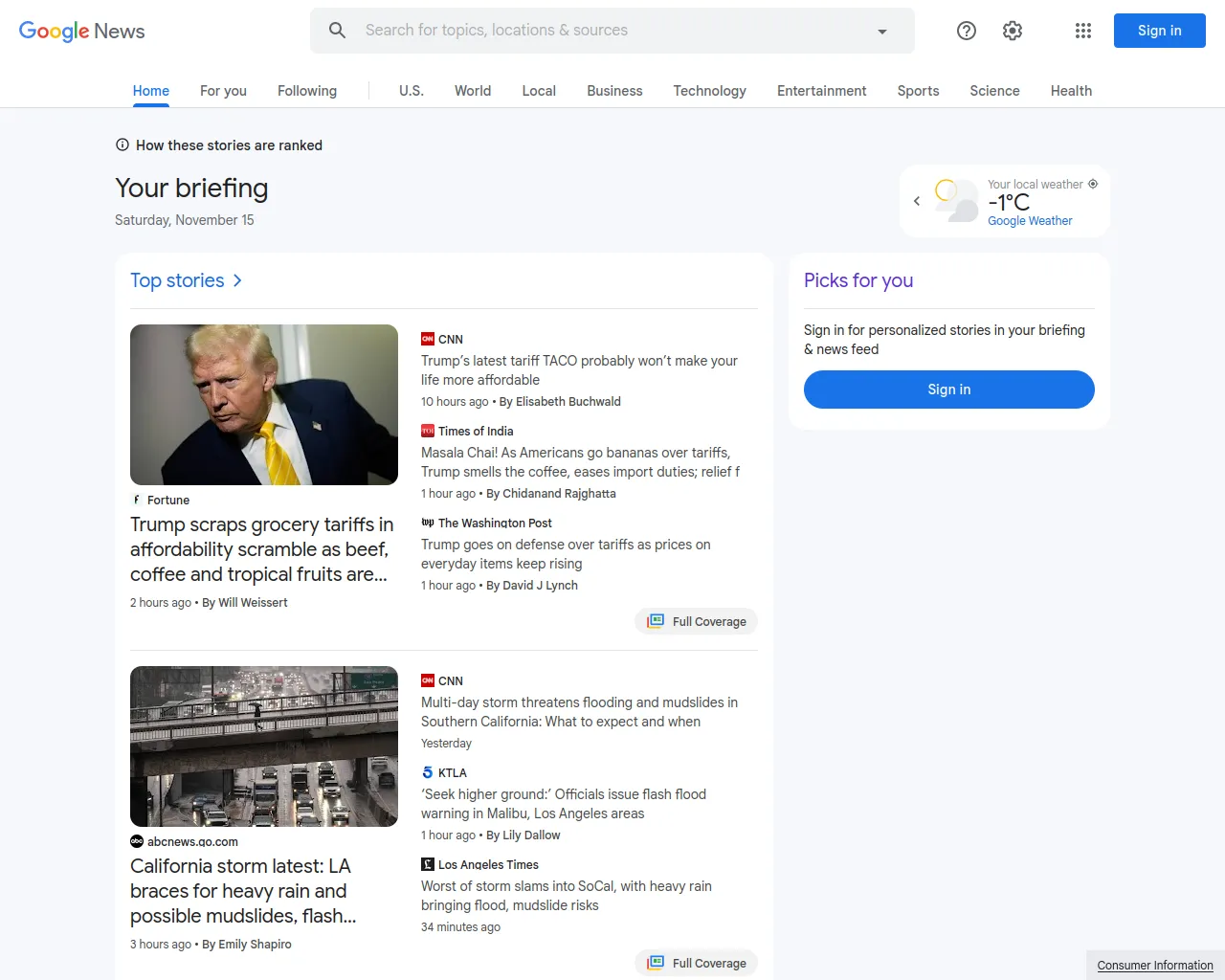Open the Consumer Information link
This screenshot has height=980, width=1225.
pos(1154,965)
